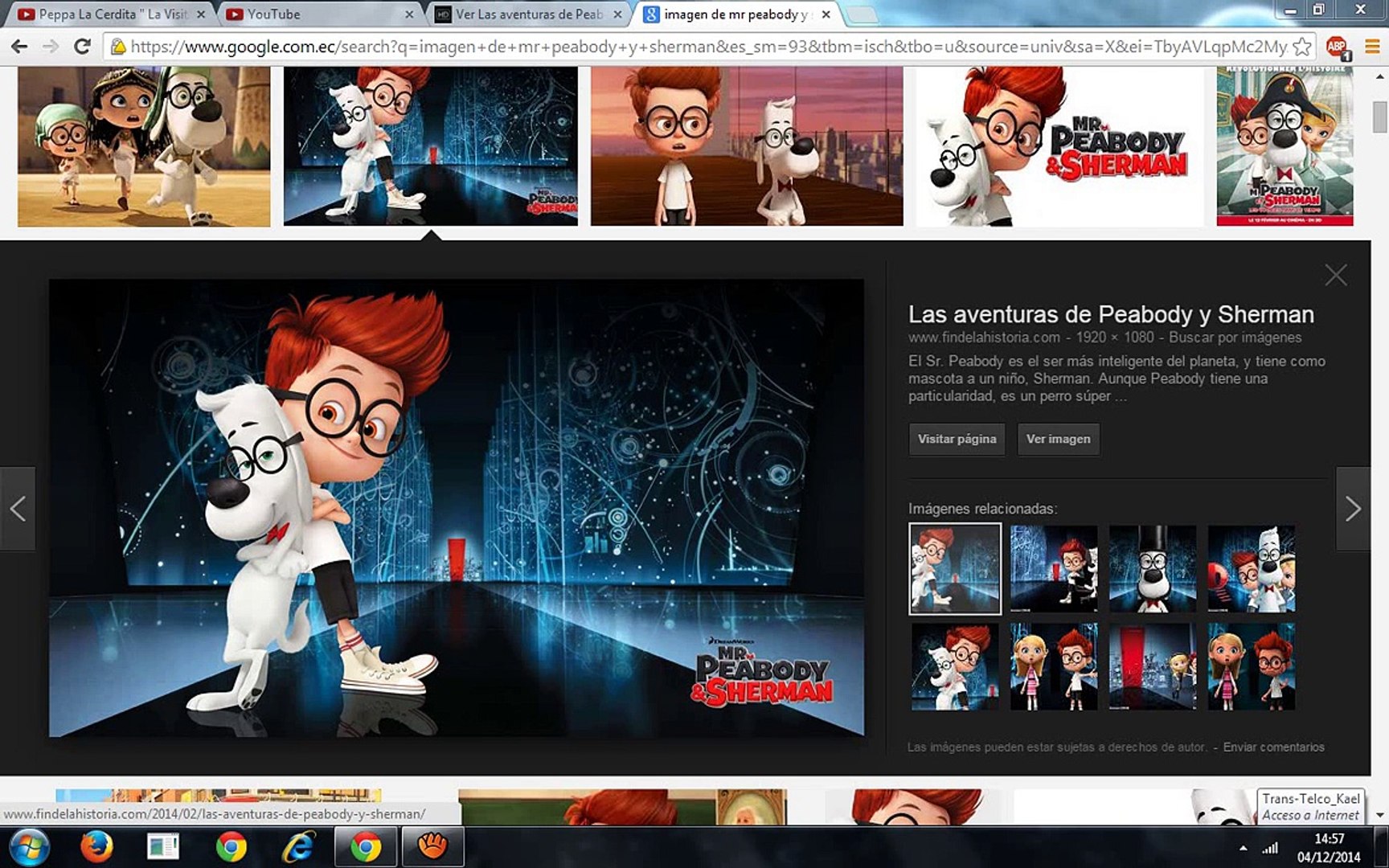Screen dimensions: 1389x868
Task: Click the Ver imagen button
Action: 1058,439
